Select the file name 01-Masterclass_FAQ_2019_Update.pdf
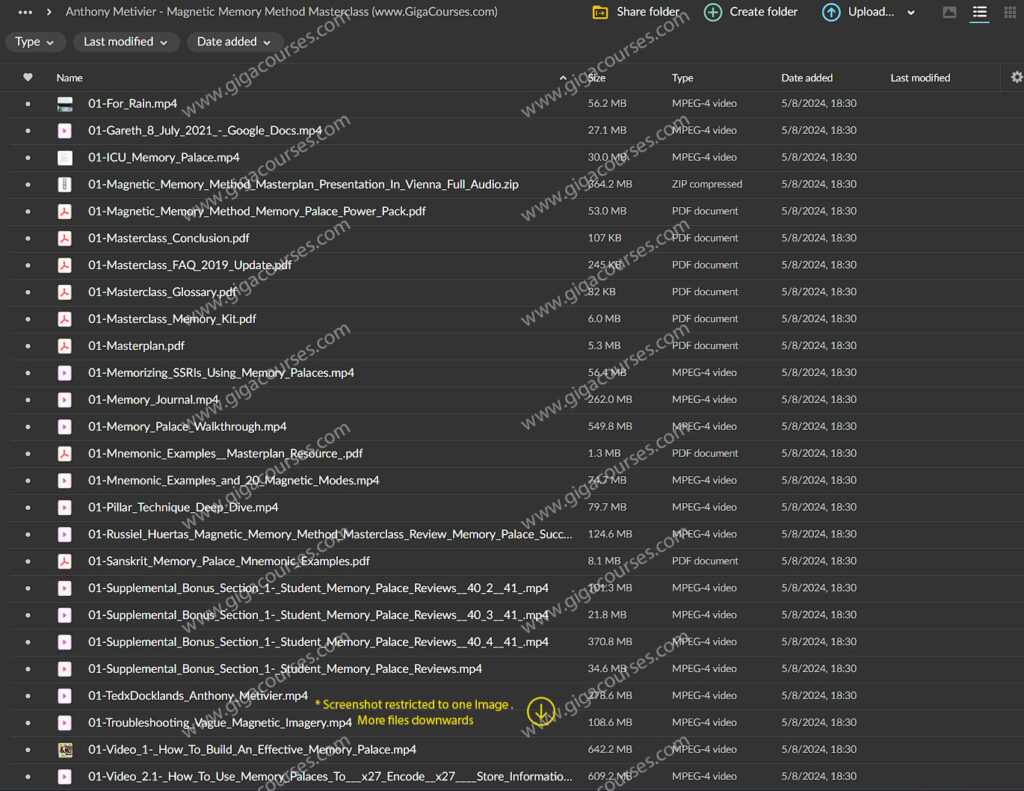1024x791 pixels. (190, 265)
